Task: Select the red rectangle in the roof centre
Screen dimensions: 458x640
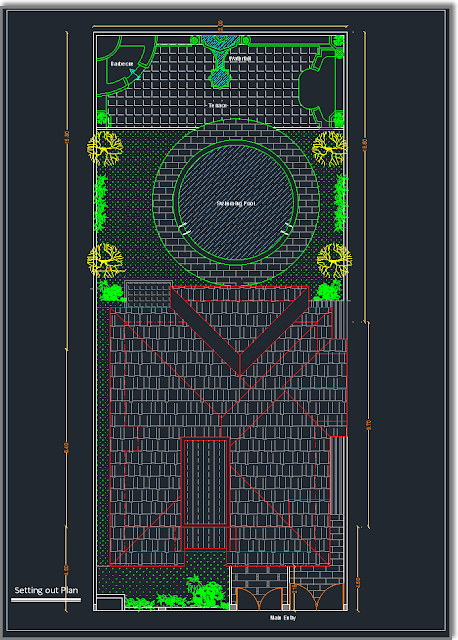Action: pyautogui.click(x=205, y=482)
